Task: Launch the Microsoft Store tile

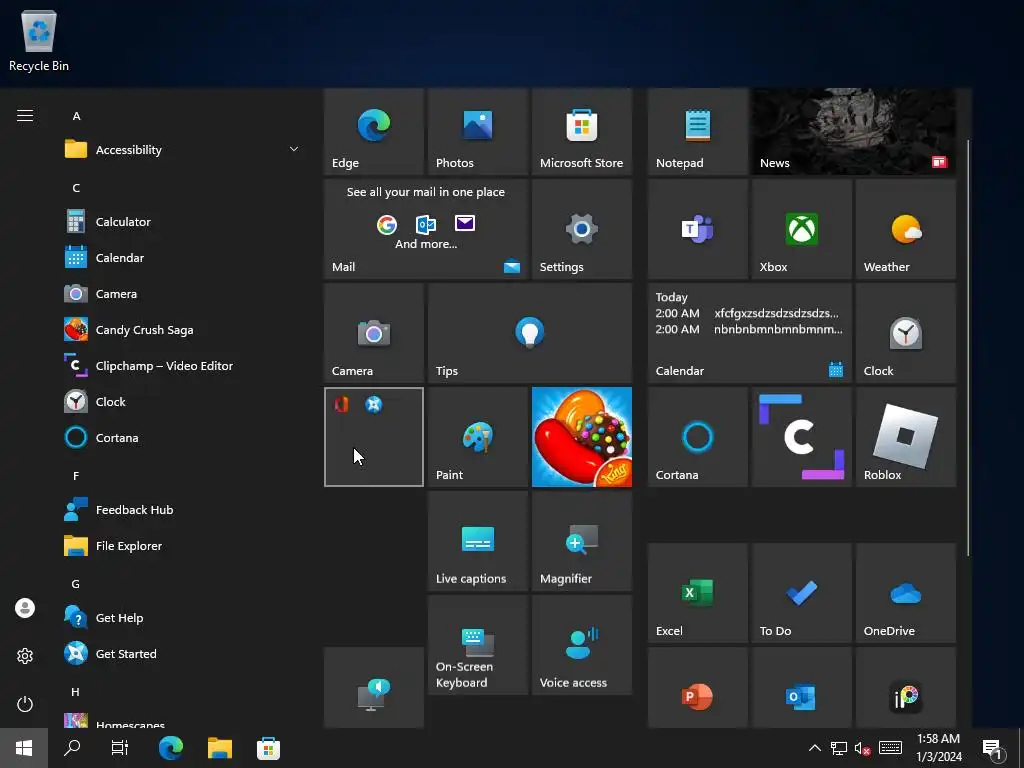Action: (x=582, y=132)
